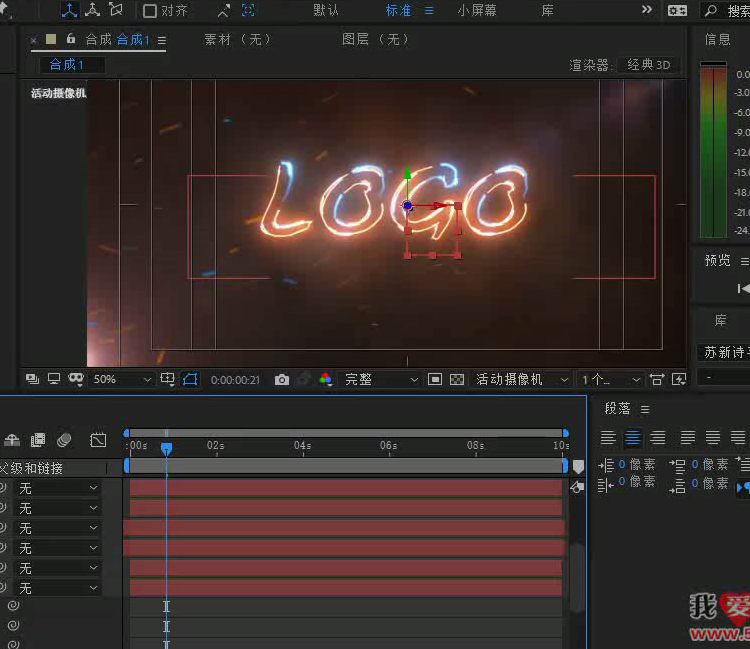This screenshot has width=750, height=649.
Task: Switch to the 默认 workspace
Action: pyautogui.click(x=326, y=11)
